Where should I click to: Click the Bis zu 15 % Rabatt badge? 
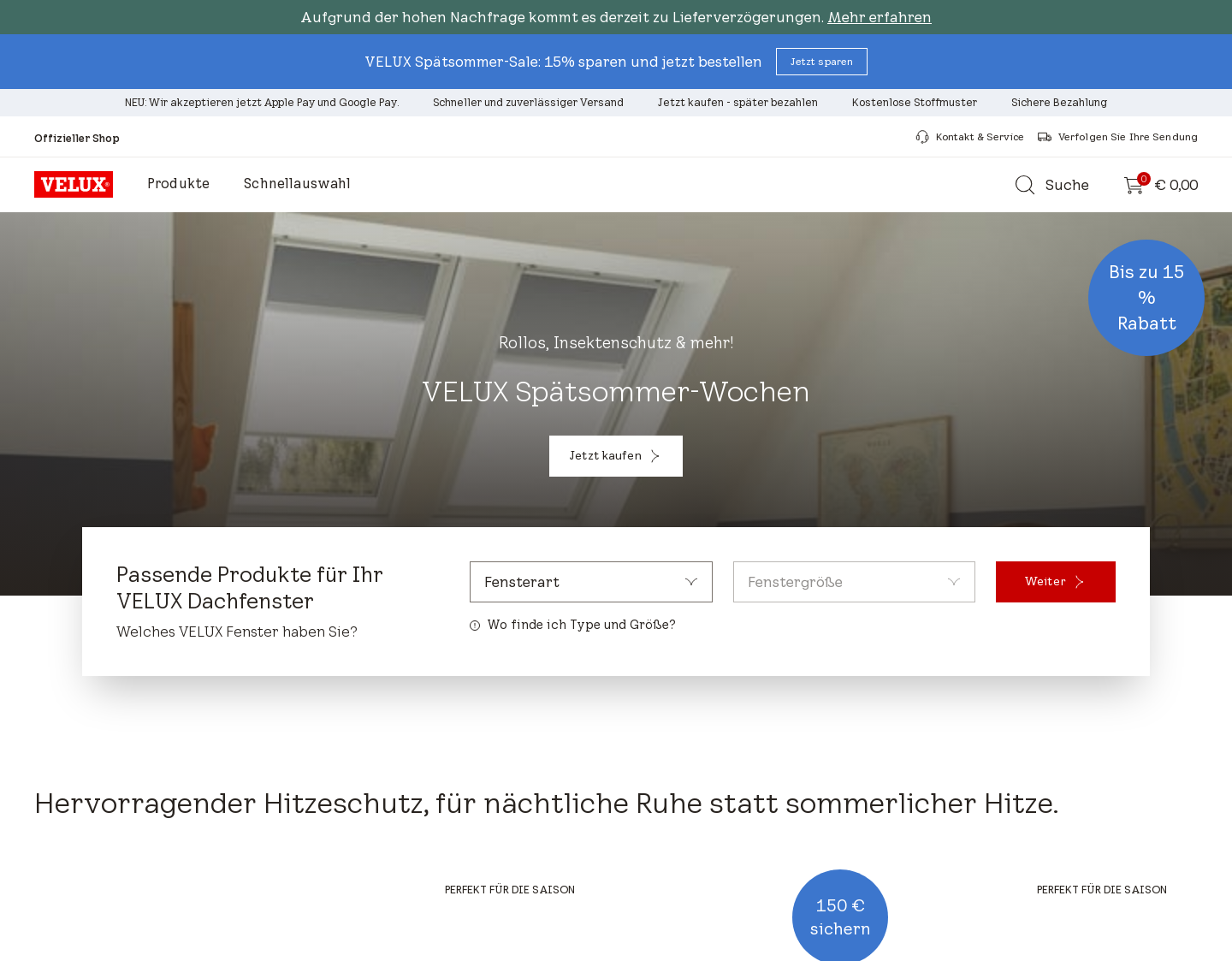click(1146, 298)
